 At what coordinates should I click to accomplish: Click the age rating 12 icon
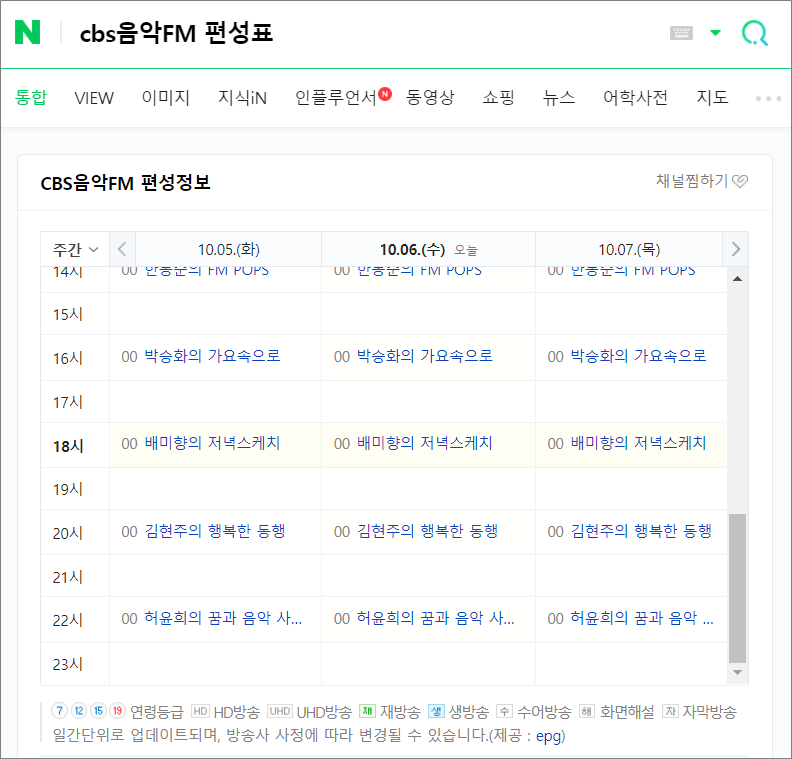[x=79, y=711]
